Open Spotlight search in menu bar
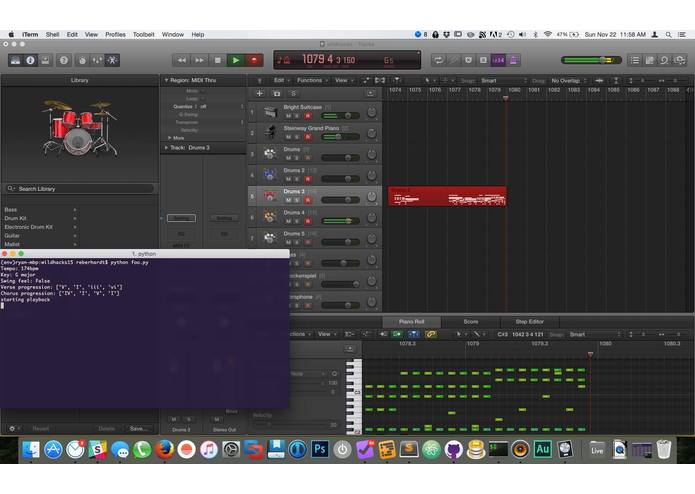 pyautogui.click(x=668, y=35)
